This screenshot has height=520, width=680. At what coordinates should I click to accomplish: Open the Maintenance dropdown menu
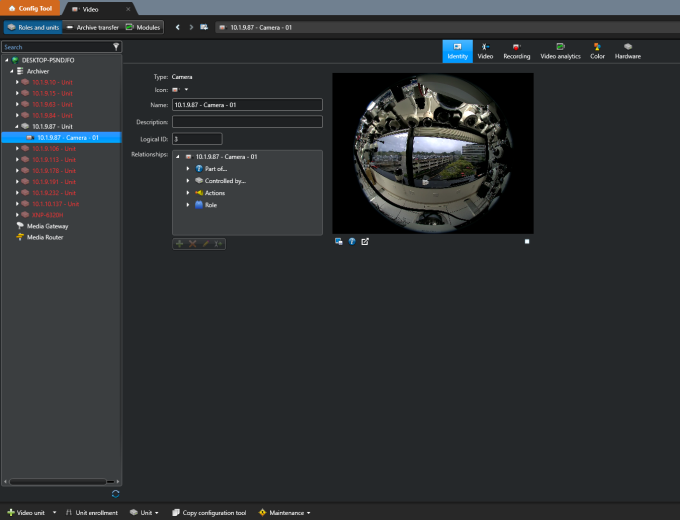(x=285, y=512)
